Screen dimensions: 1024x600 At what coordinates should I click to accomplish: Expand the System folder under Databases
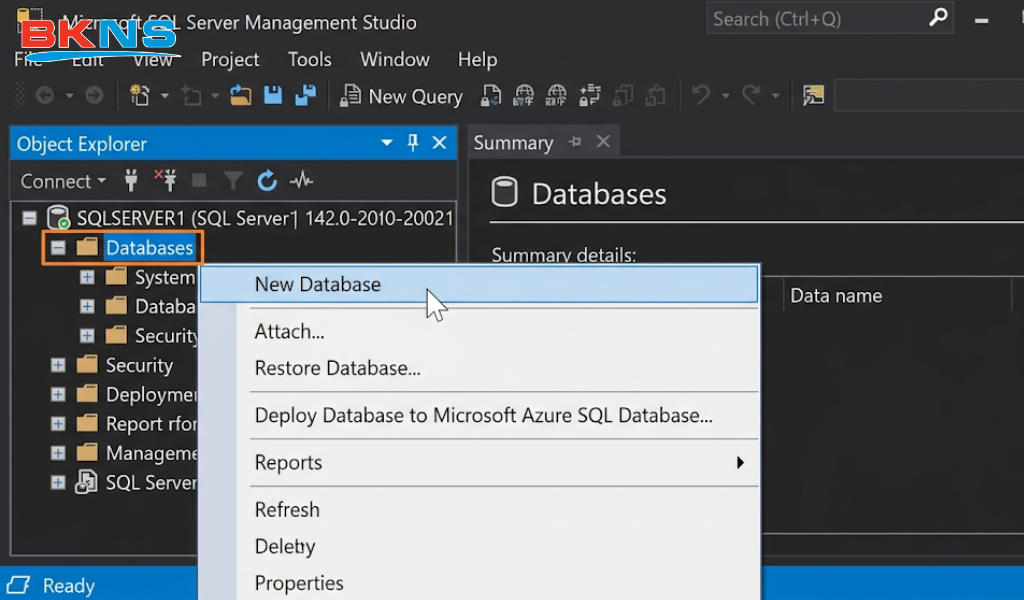tap(87, 277)
